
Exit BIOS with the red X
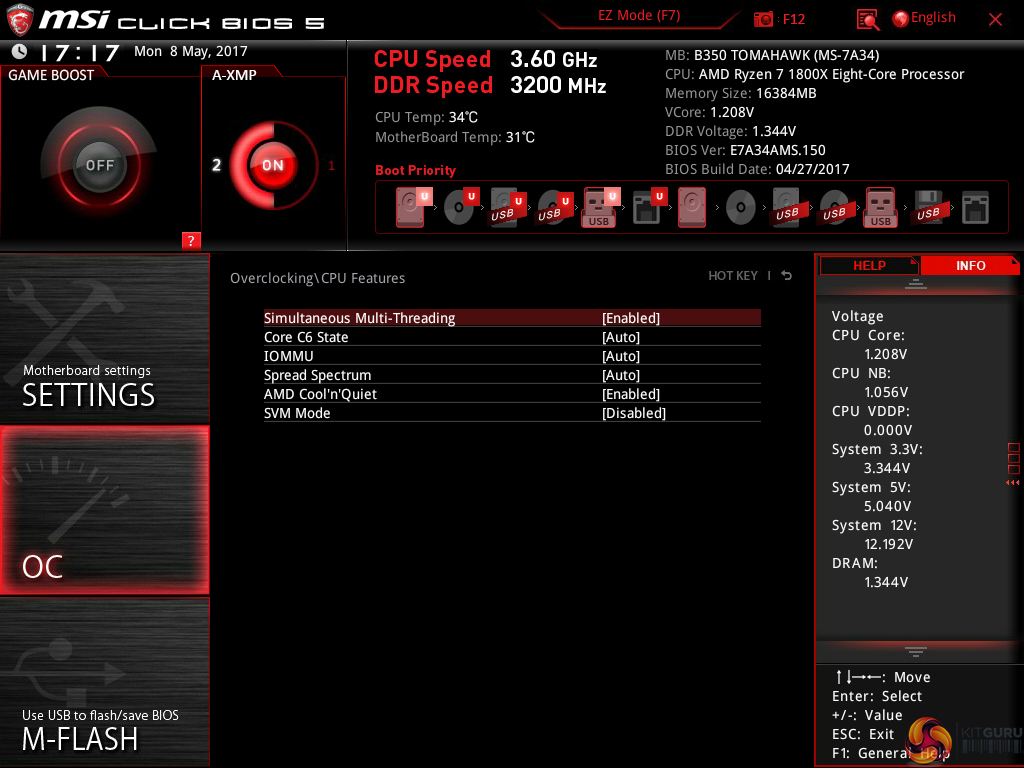click(x=995, y=20)
